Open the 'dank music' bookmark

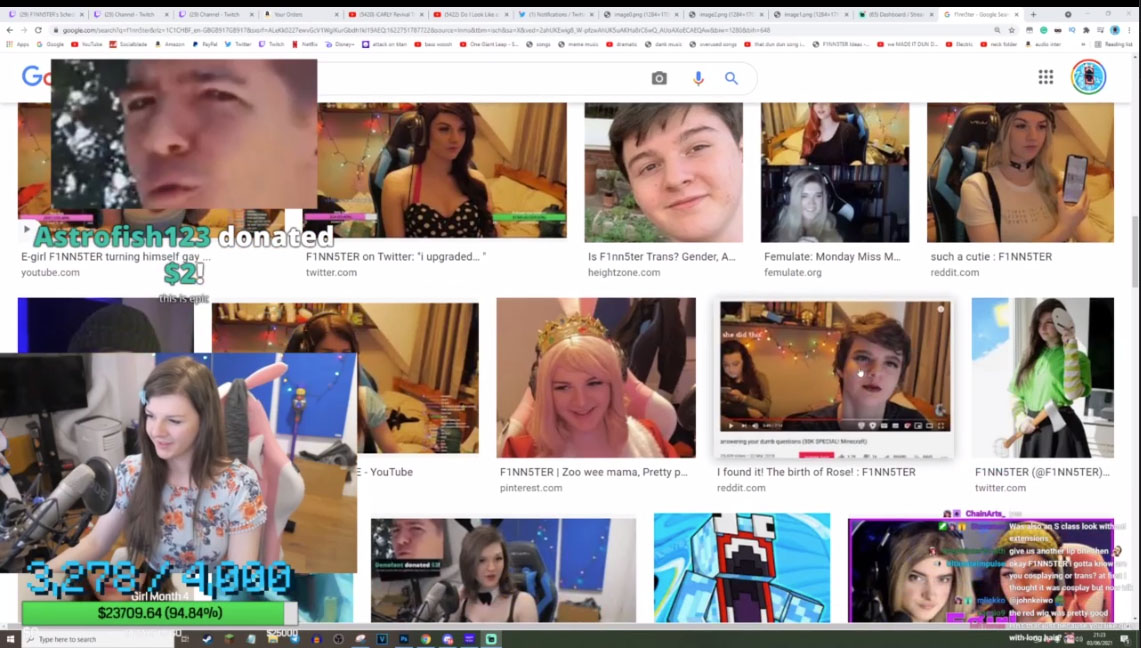coord(662,44)
